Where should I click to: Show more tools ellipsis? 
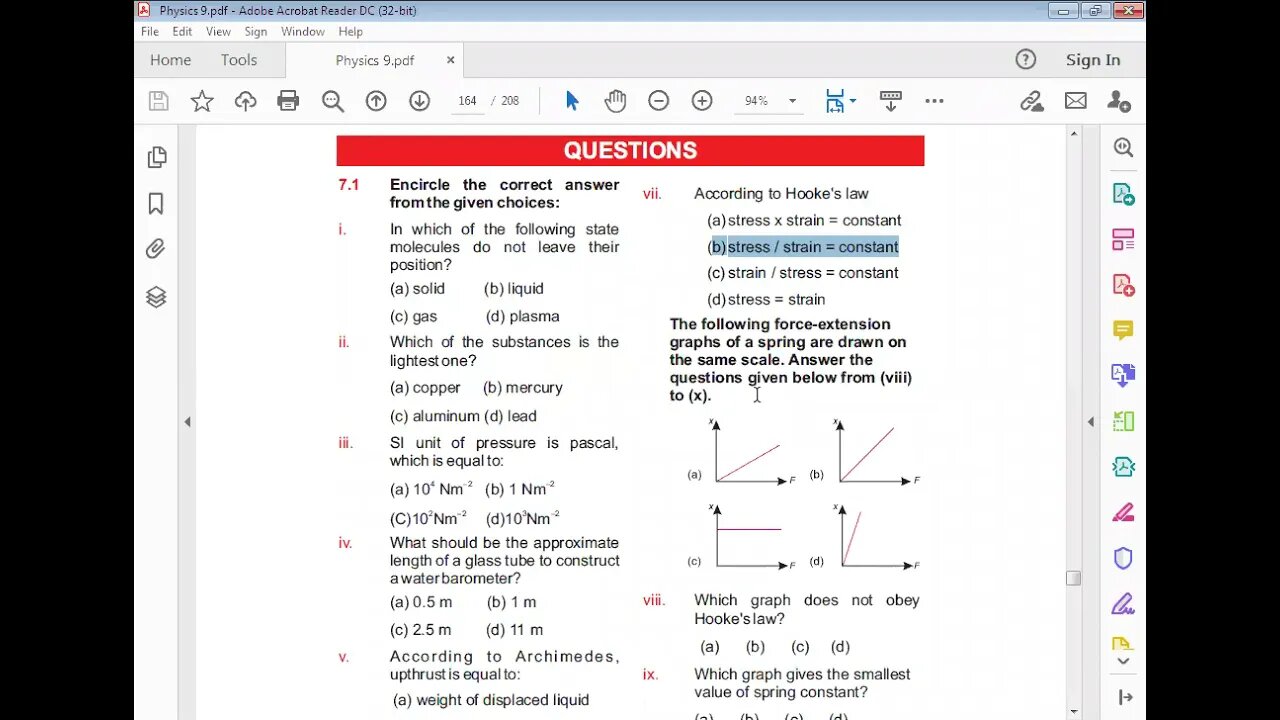click(934, 101)
